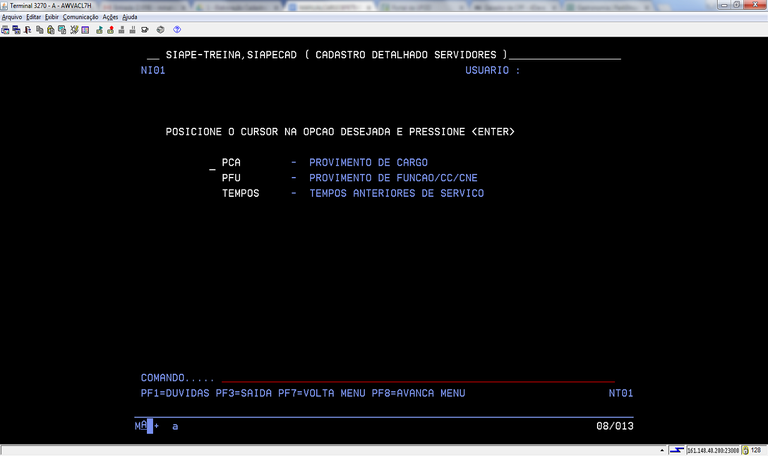Viewport: 768px width, 456px height.
Task: Click the 'NI01' screen code
Action: click(153, 71)
